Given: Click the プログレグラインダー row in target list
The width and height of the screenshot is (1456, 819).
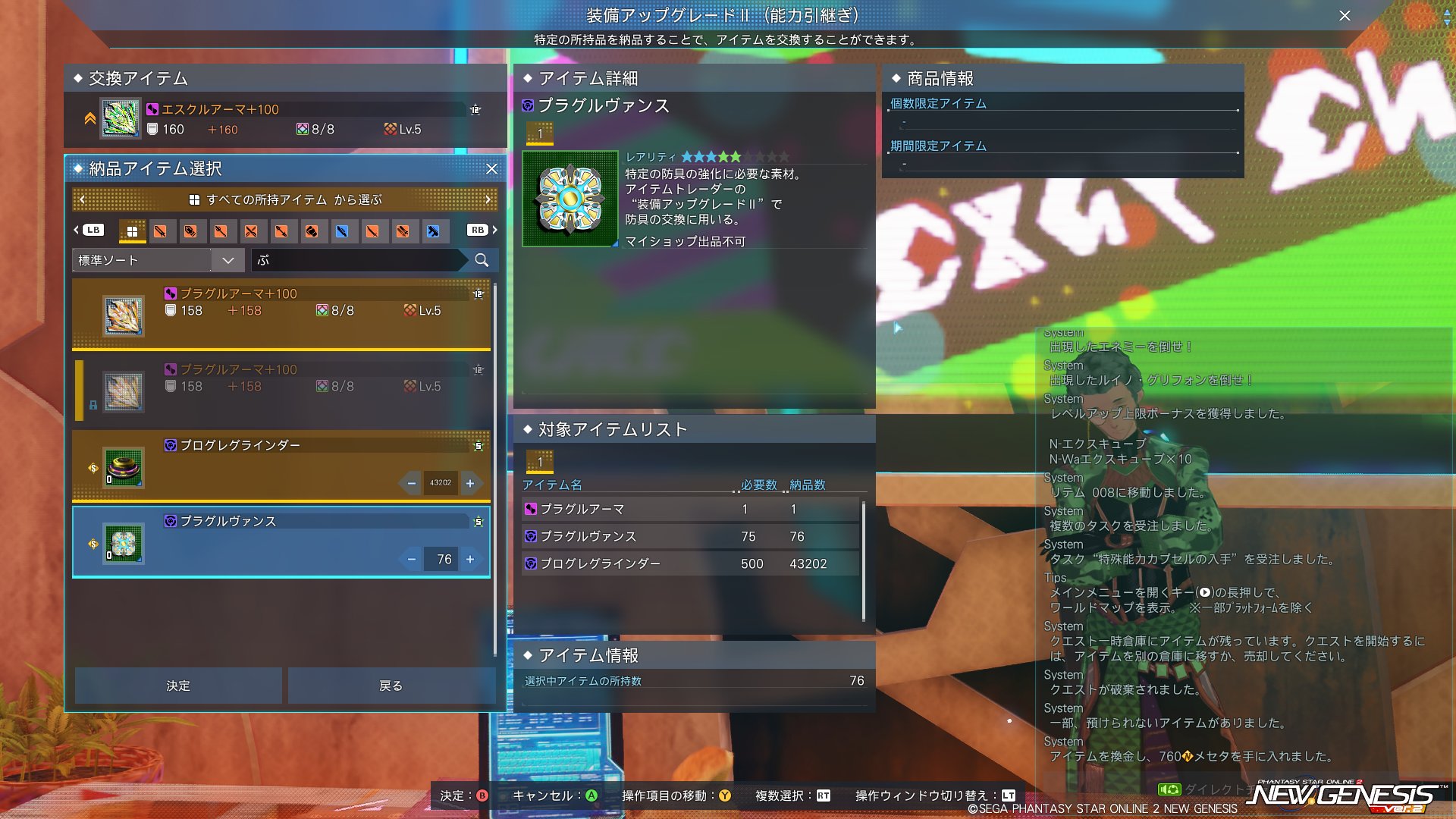Looking at the screenshot, I should [x=690, y=563].
